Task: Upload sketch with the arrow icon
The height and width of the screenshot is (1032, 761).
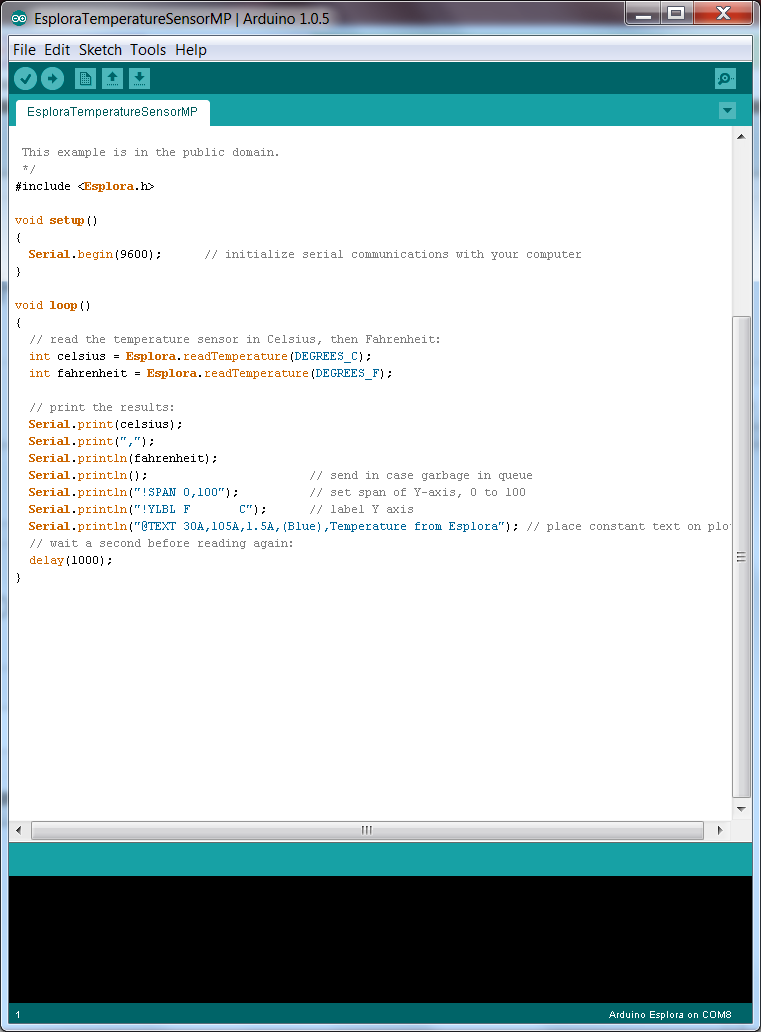Action: coord(53,79)
